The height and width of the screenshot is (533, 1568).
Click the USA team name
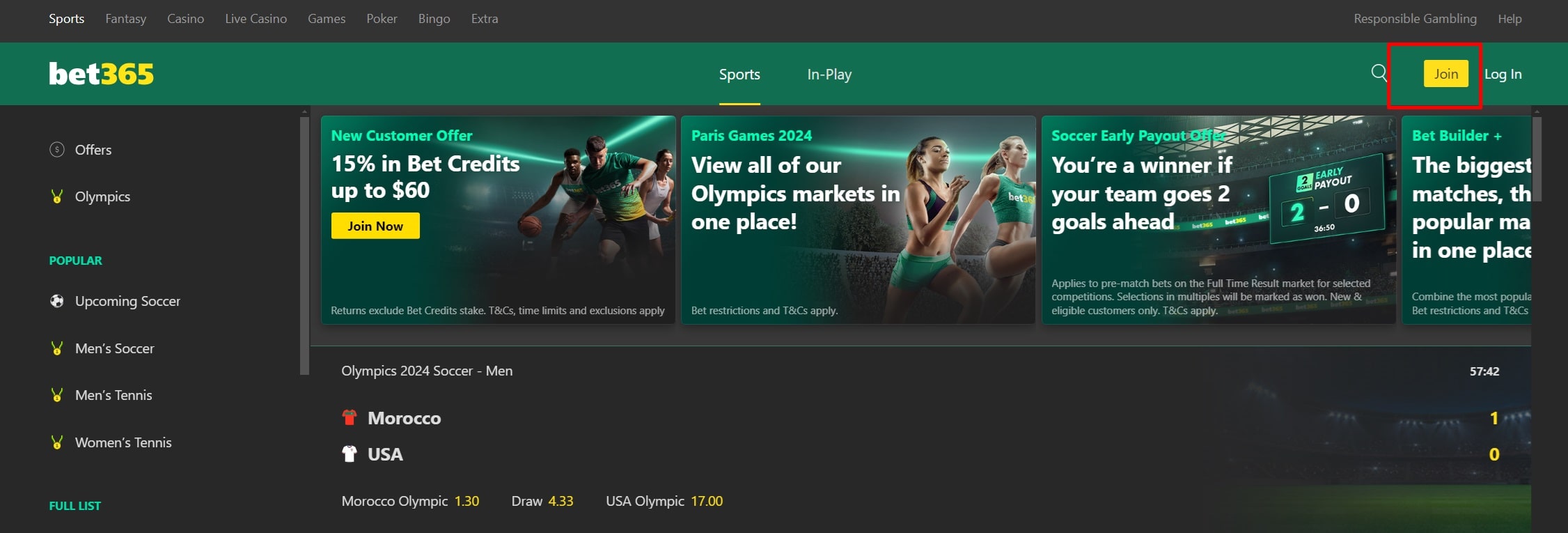coord(385,454)
